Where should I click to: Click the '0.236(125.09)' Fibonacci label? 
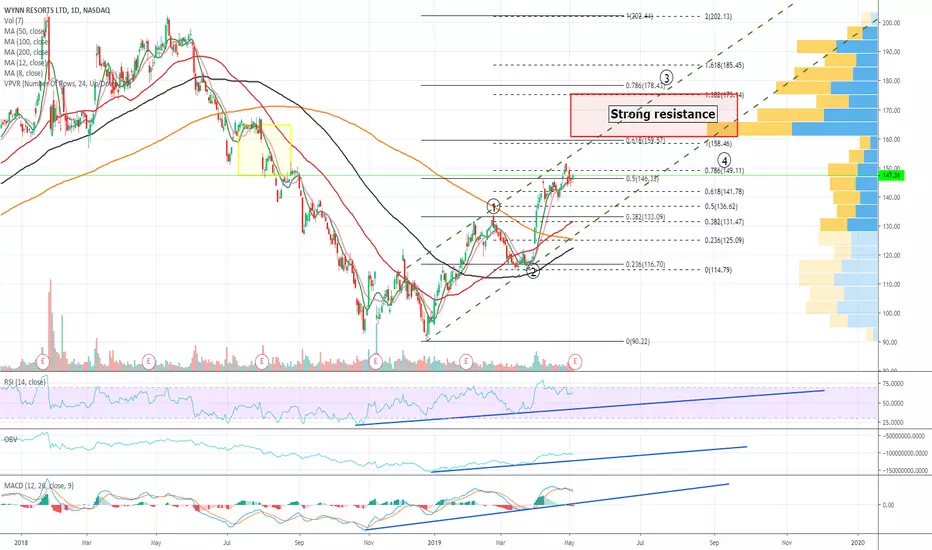[x=725, y=241]
